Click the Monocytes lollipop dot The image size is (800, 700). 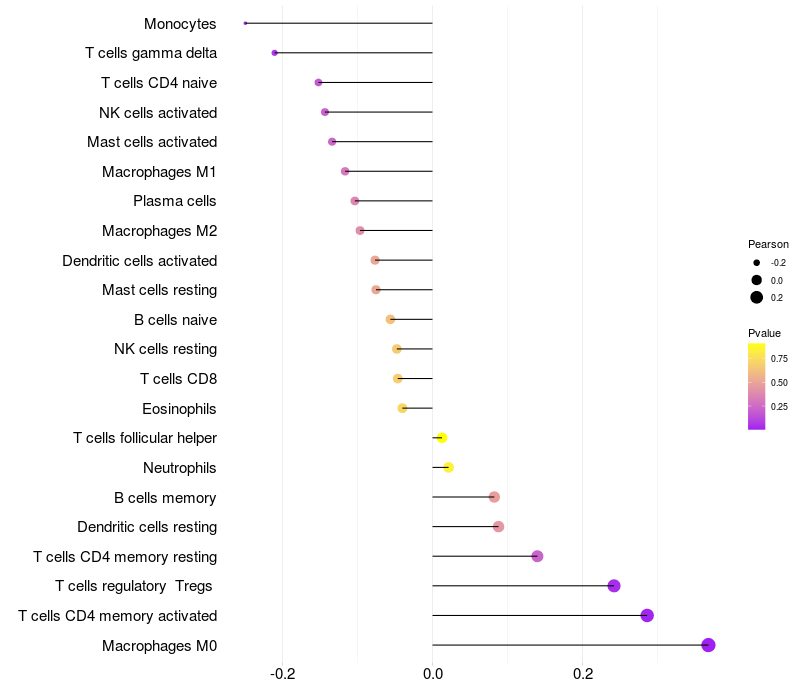click(245, 23)
